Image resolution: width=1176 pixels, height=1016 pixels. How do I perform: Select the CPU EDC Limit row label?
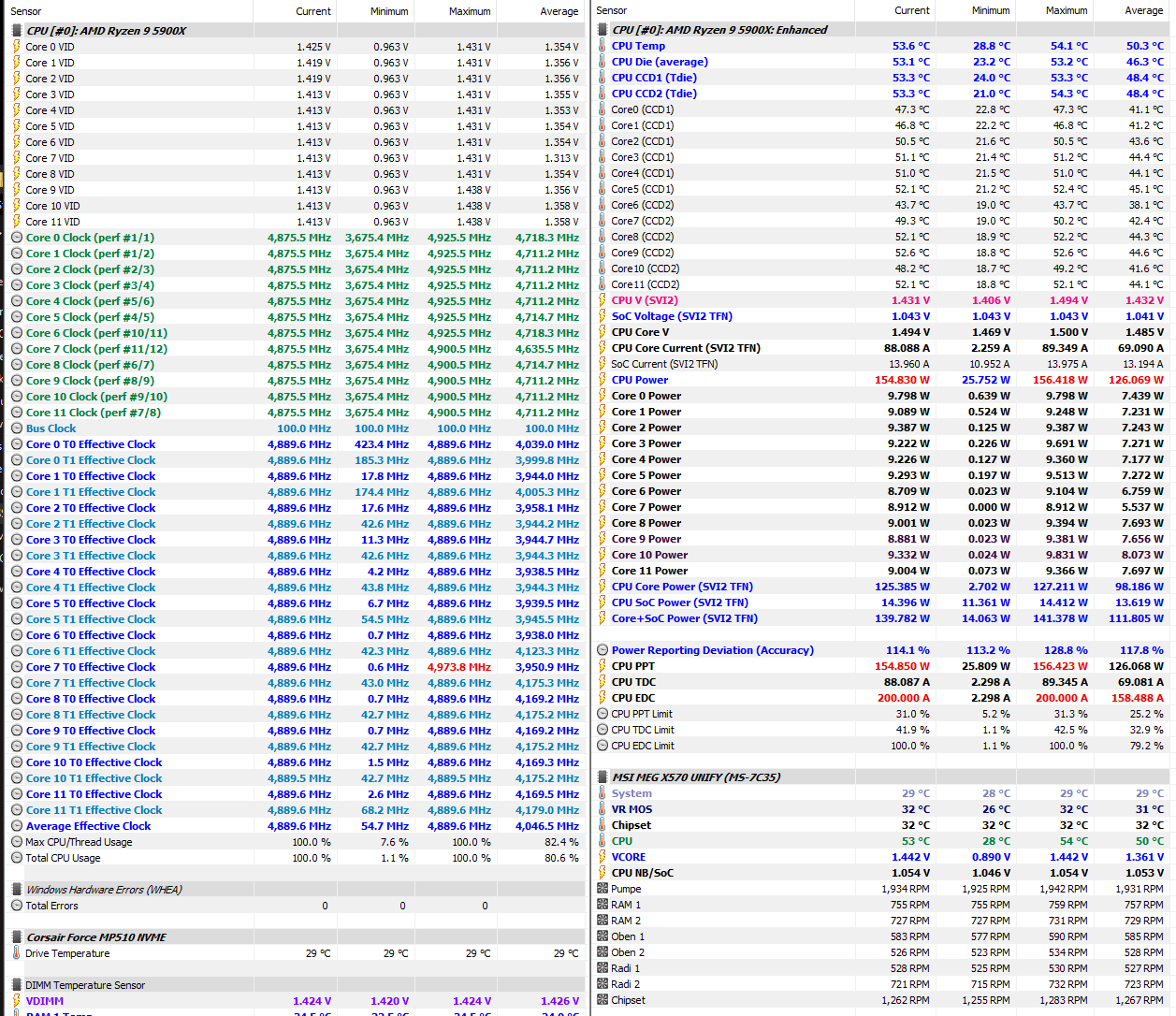(x=643, y=746)
